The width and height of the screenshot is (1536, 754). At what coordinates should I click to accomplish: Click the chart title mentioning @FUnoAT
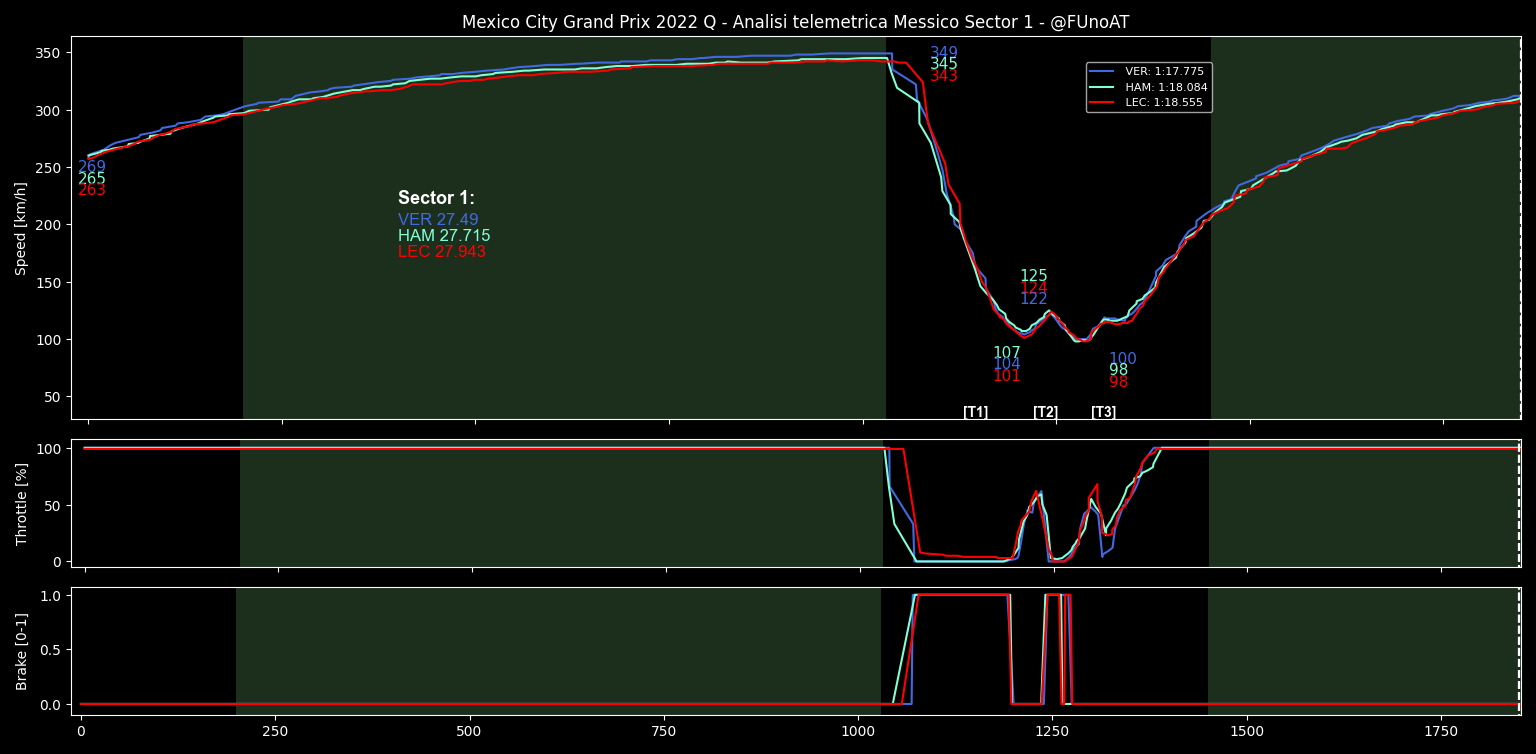pyautogui.click(x=796, y=22)
